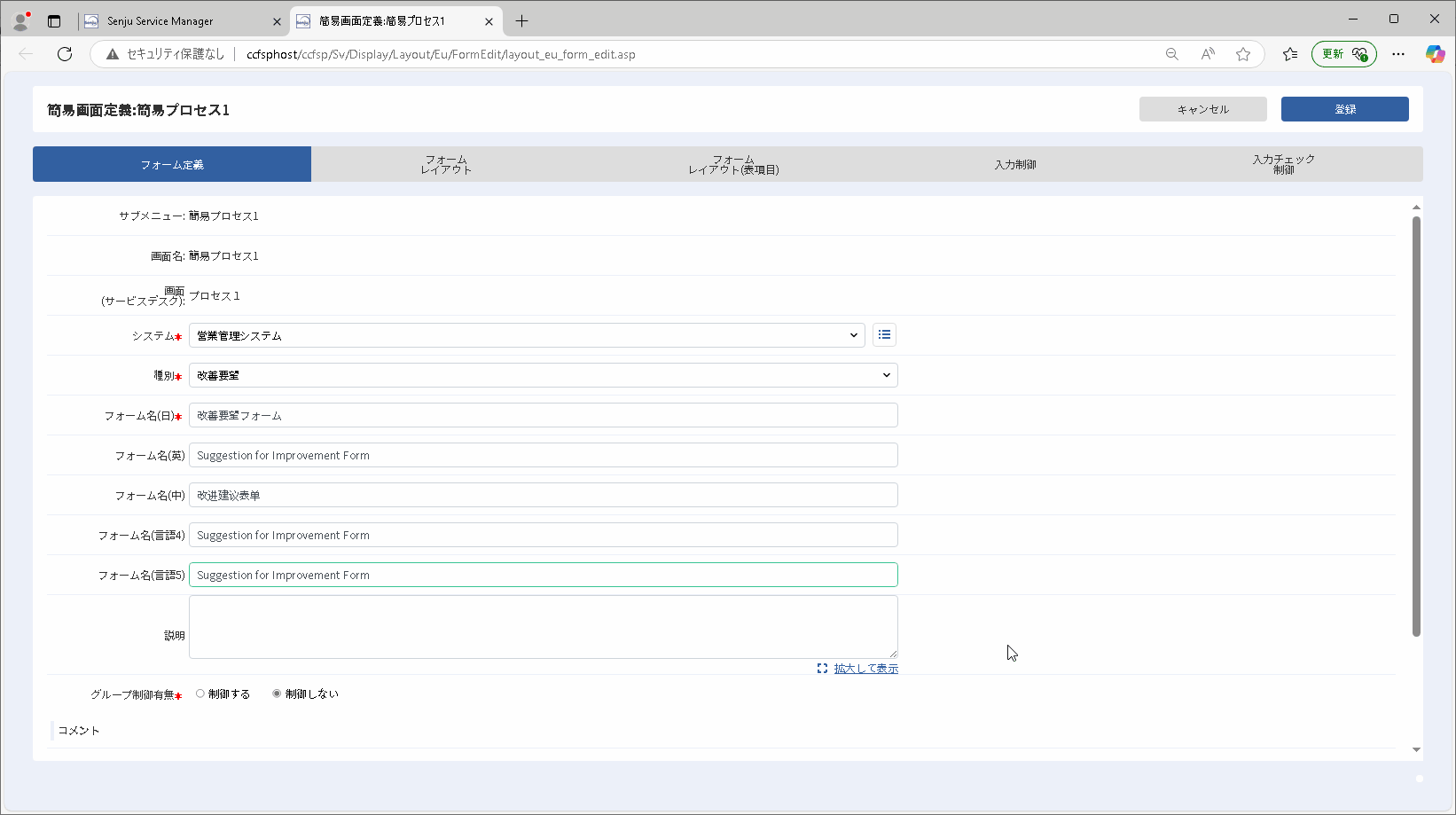The height and width of the screenshot is (815, 1456).
Task: Click the 説明 text area
Action: tap(544, 627)
